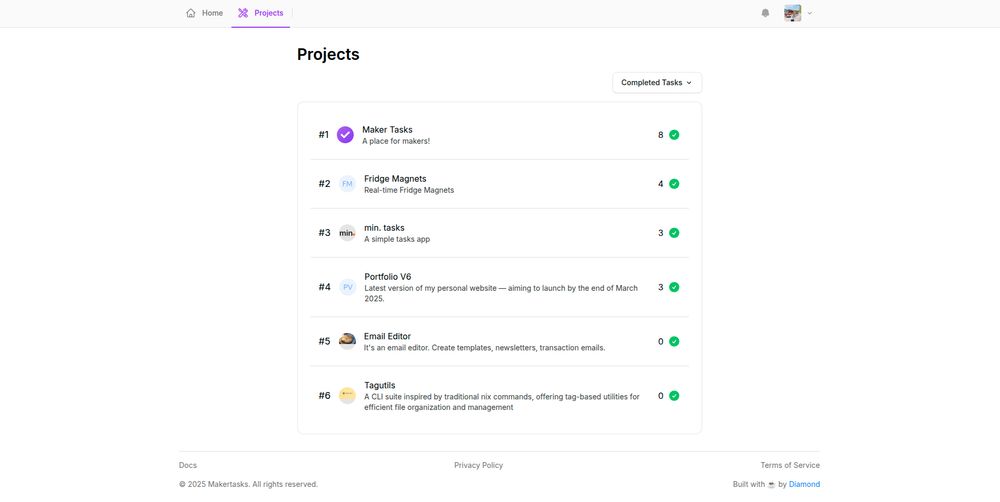This screenshot has height=502, width=1000.
Task: Visit the Diamond link in footer
Action: 804,484
